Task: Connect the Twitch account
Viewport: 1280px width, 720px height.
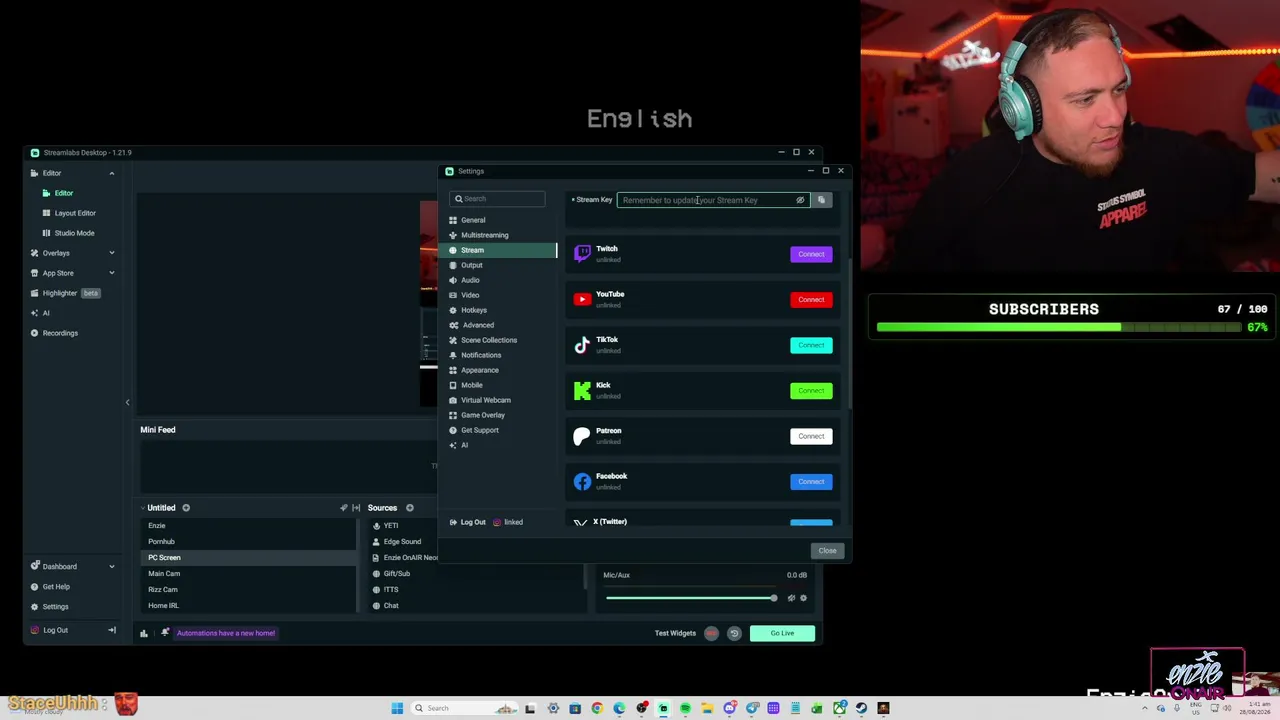Action: point(811,254)
